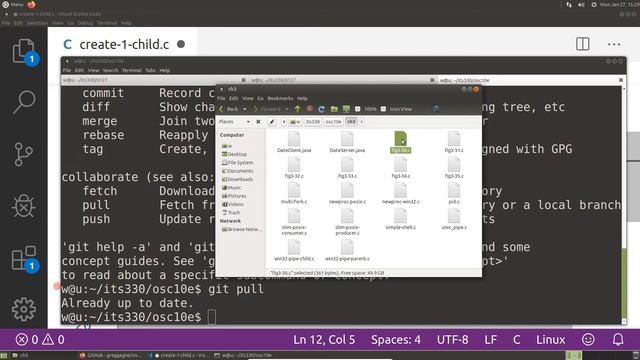Click Ln 12, Col 5 in status bar
Viewport: 640px width, 360px height.
(324, 340)
